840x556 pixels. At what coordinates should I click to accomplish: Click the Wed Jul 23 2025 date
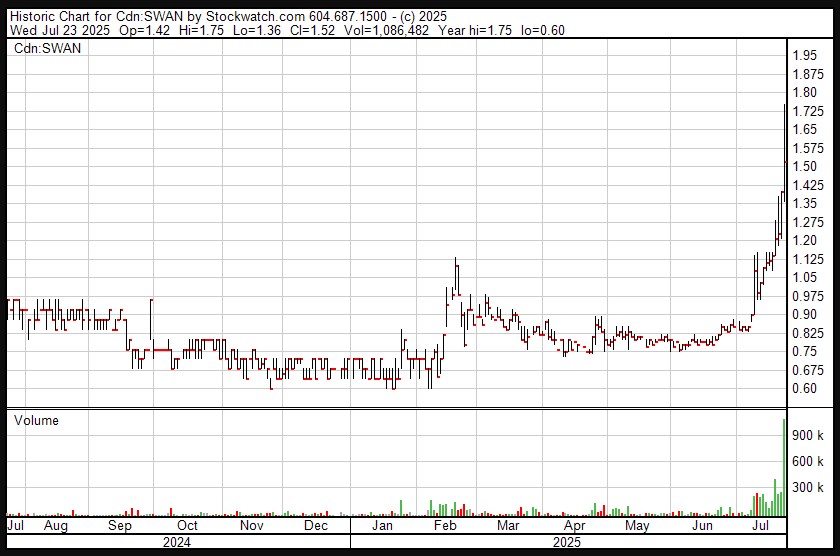pos(60,30)
